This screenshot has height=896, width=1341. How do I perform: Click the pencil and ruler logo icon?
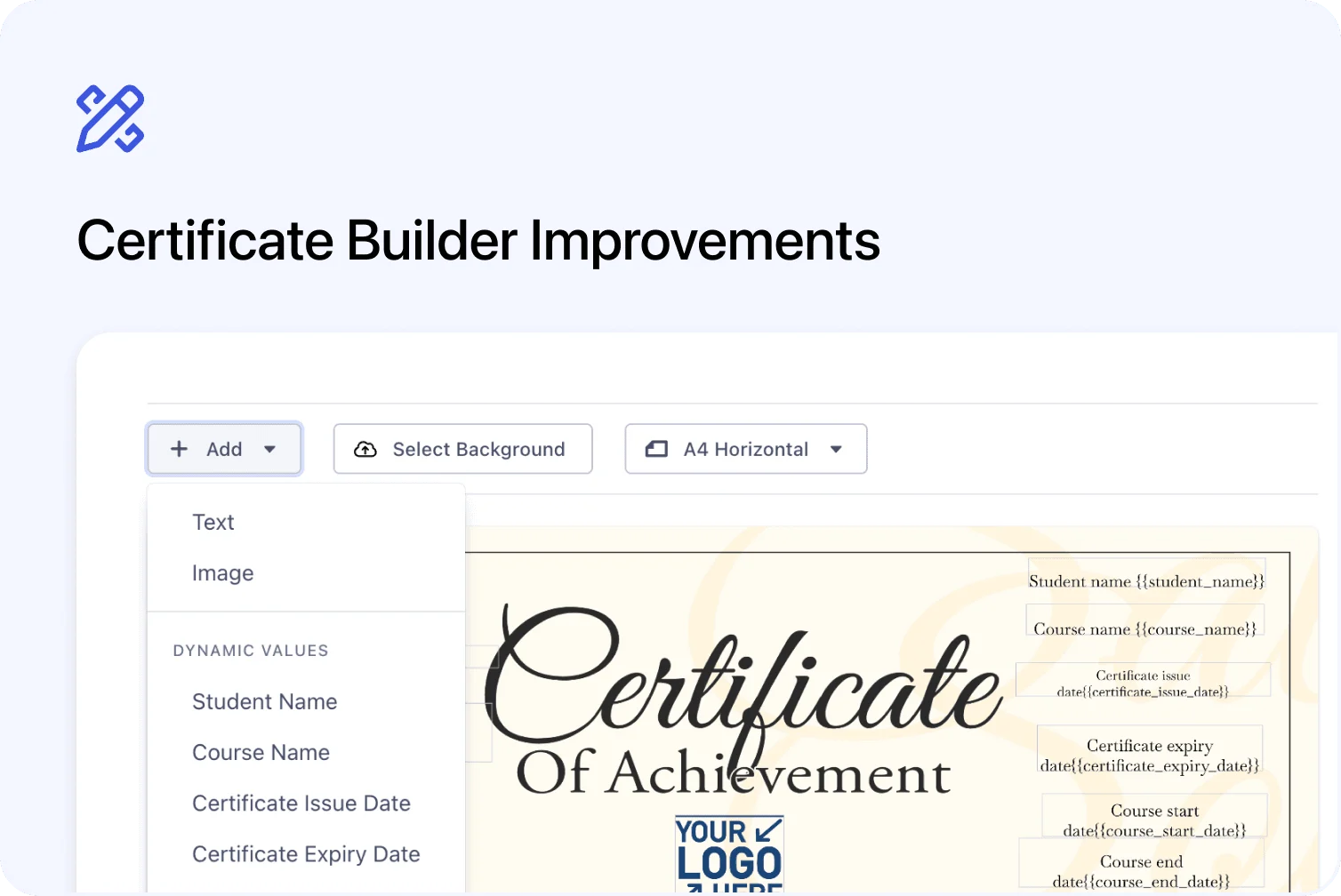point(110,118)
